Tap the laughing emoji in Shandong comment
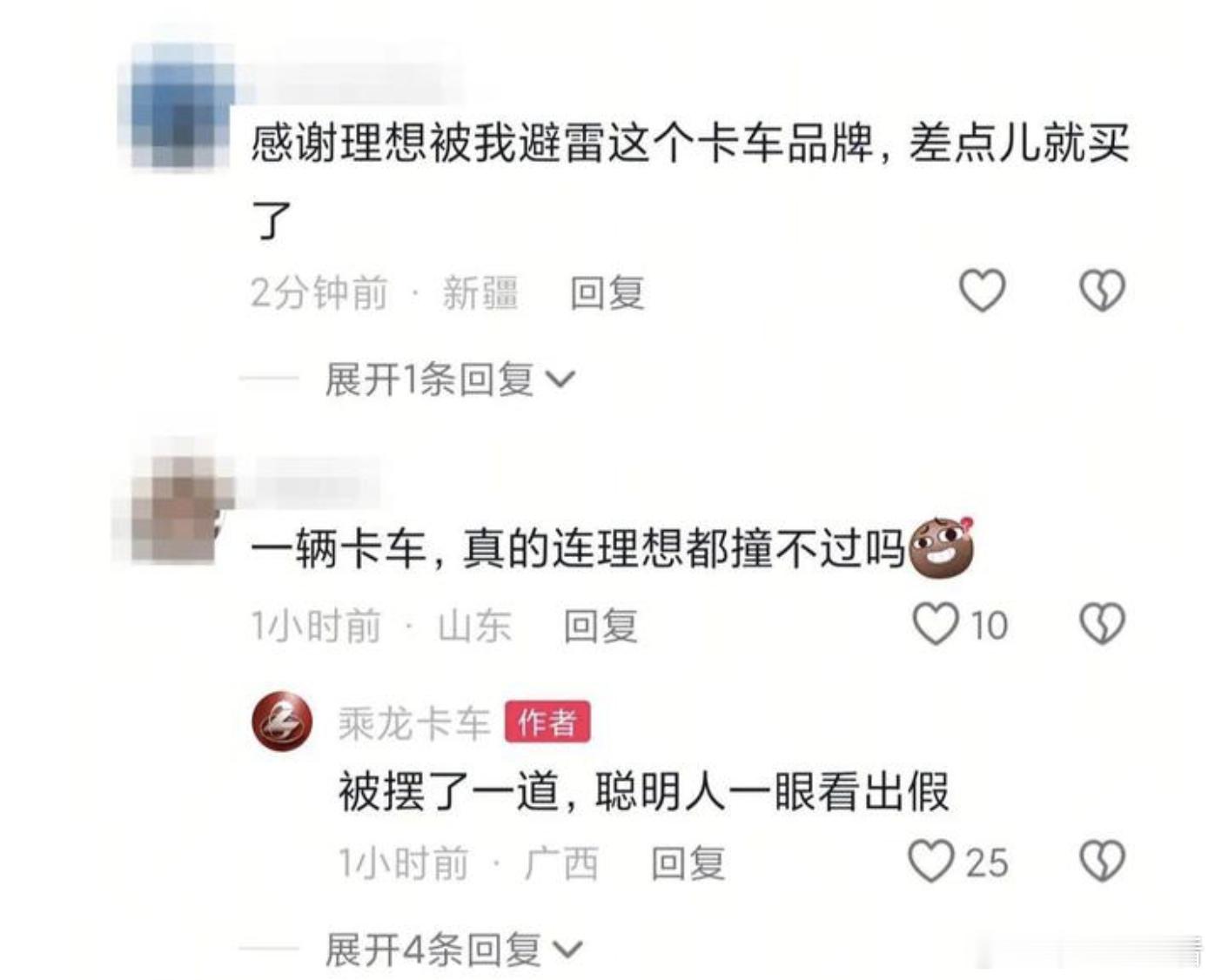This screenshot has width=1215, height=980. point(941,548)
